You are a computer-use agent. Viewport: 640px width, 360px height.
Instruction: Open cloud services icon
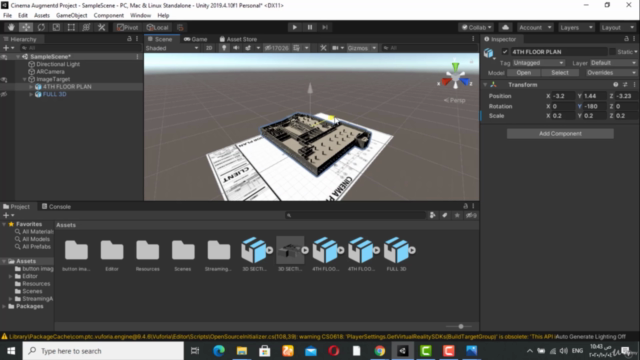click(x=505, y=27)
